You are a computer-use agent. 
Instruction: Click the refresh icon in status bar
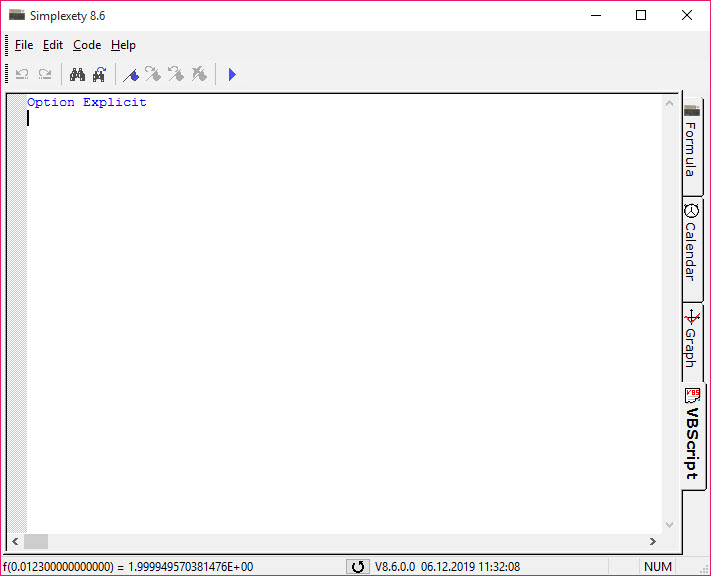(358, 566)
